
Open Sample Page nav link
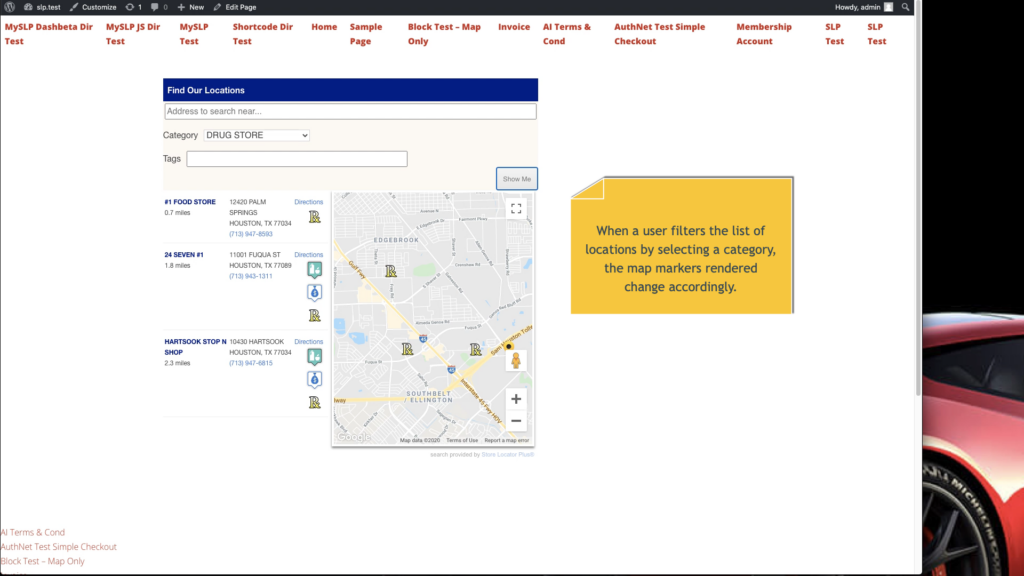366,34
